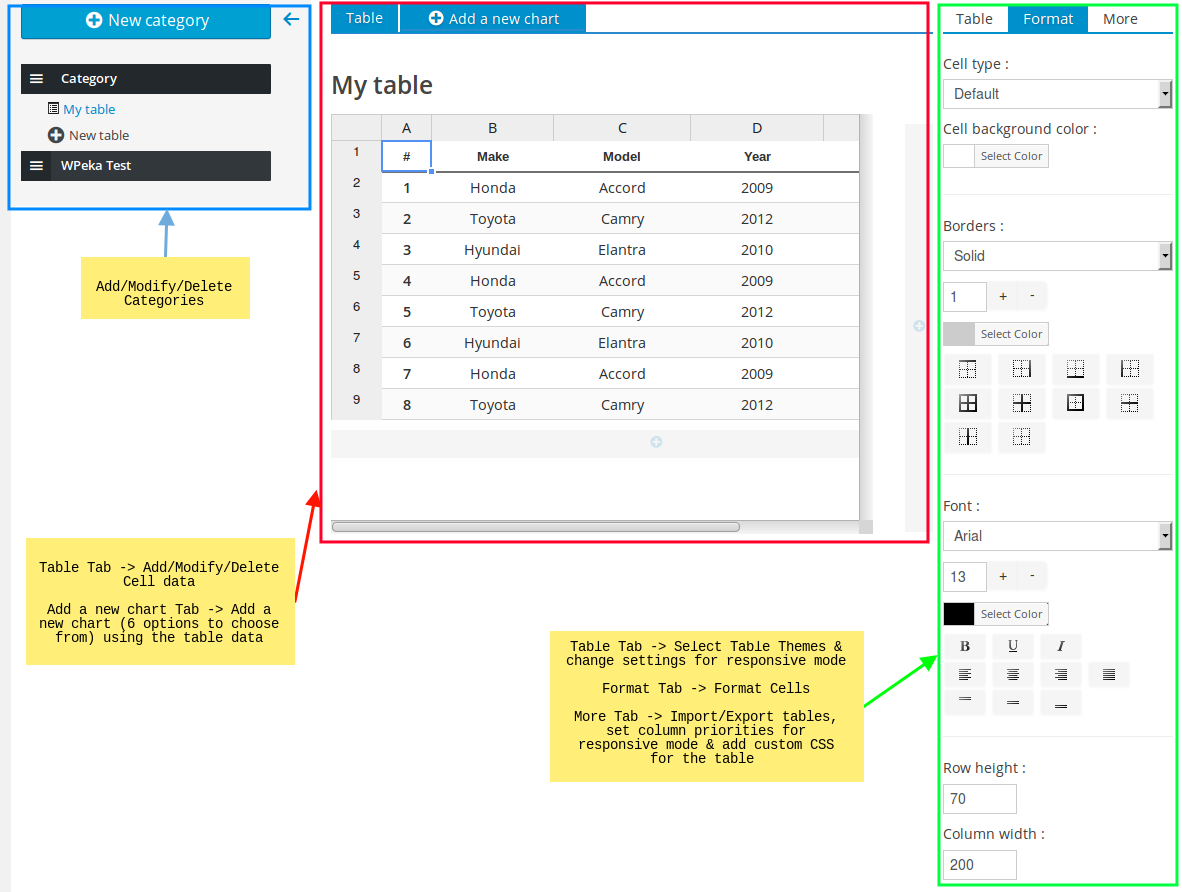Remove all borders with the no-border icon
Image resolution: width=1182 pixels, height=892 pixels.
pos(1021,437)
